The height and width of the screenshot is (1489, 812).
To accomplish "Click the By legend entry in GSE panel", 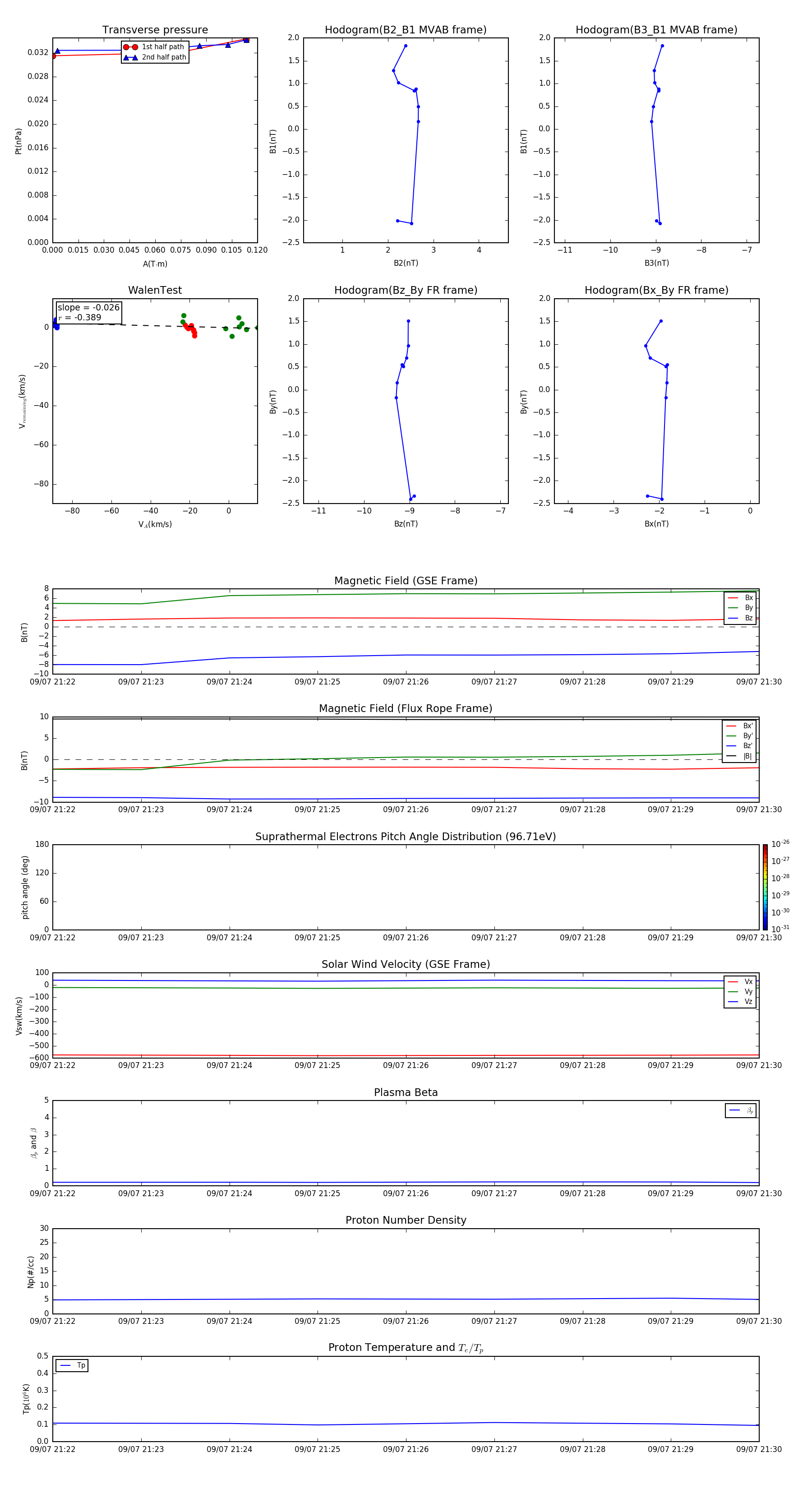I will [x=740, y=607].
